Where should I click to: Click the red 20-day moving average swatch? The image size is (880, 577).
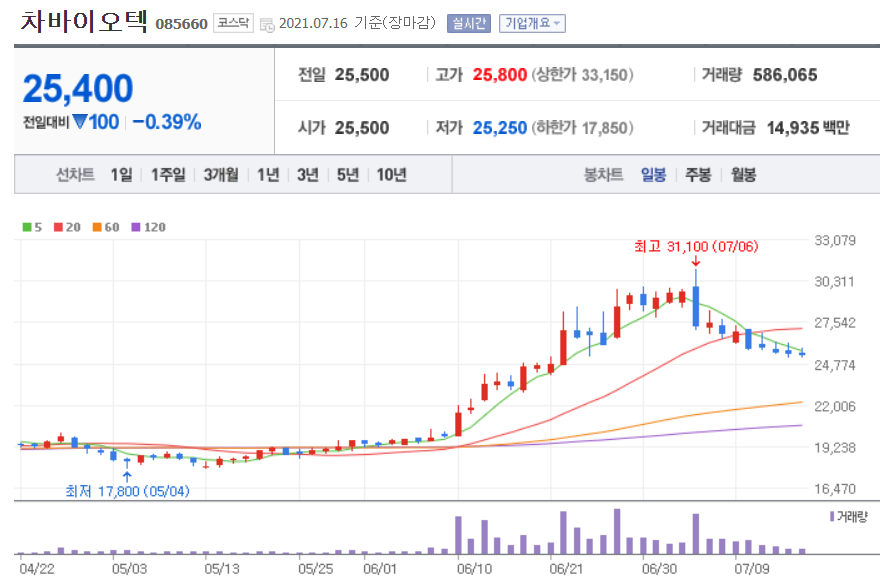point(58,227)
